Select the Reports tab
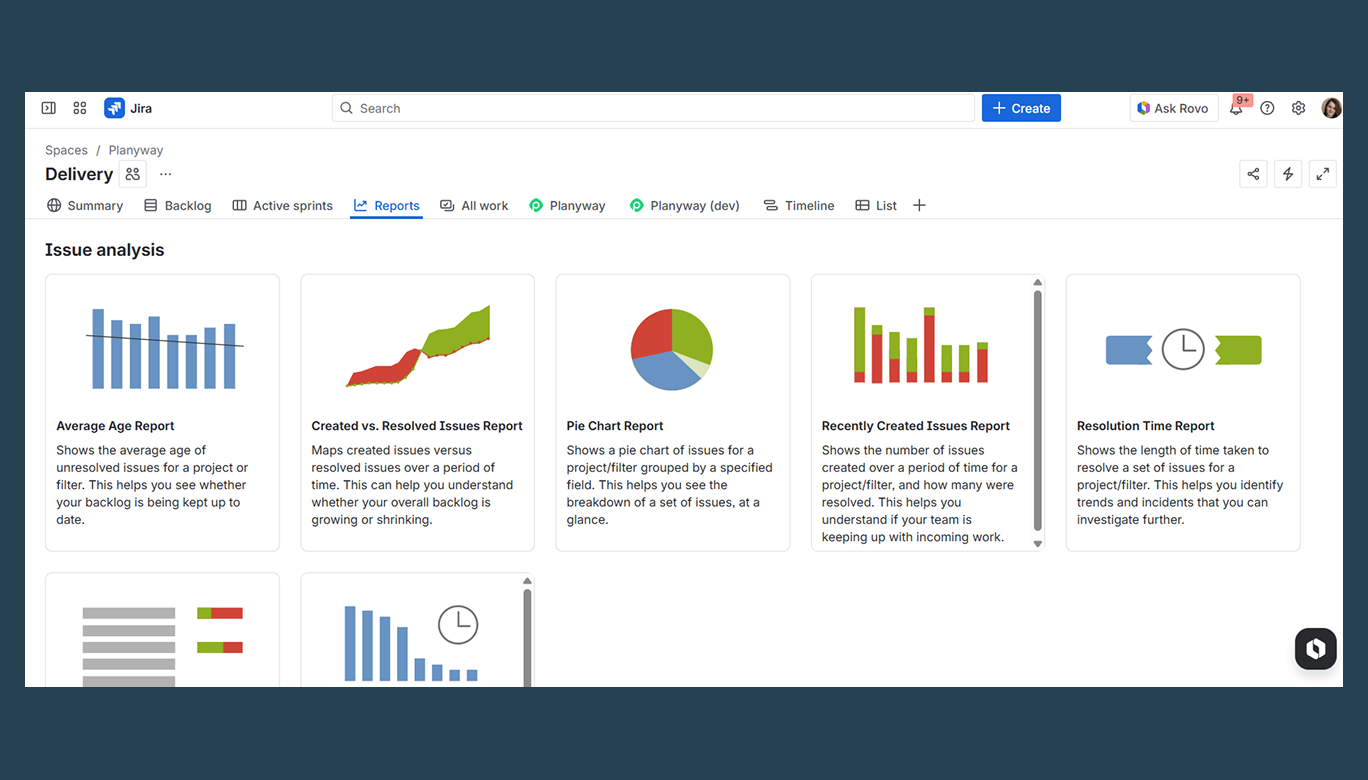The width and height of the screenshot is (1368, 780). pyautogui.click(x=386, y=205)
